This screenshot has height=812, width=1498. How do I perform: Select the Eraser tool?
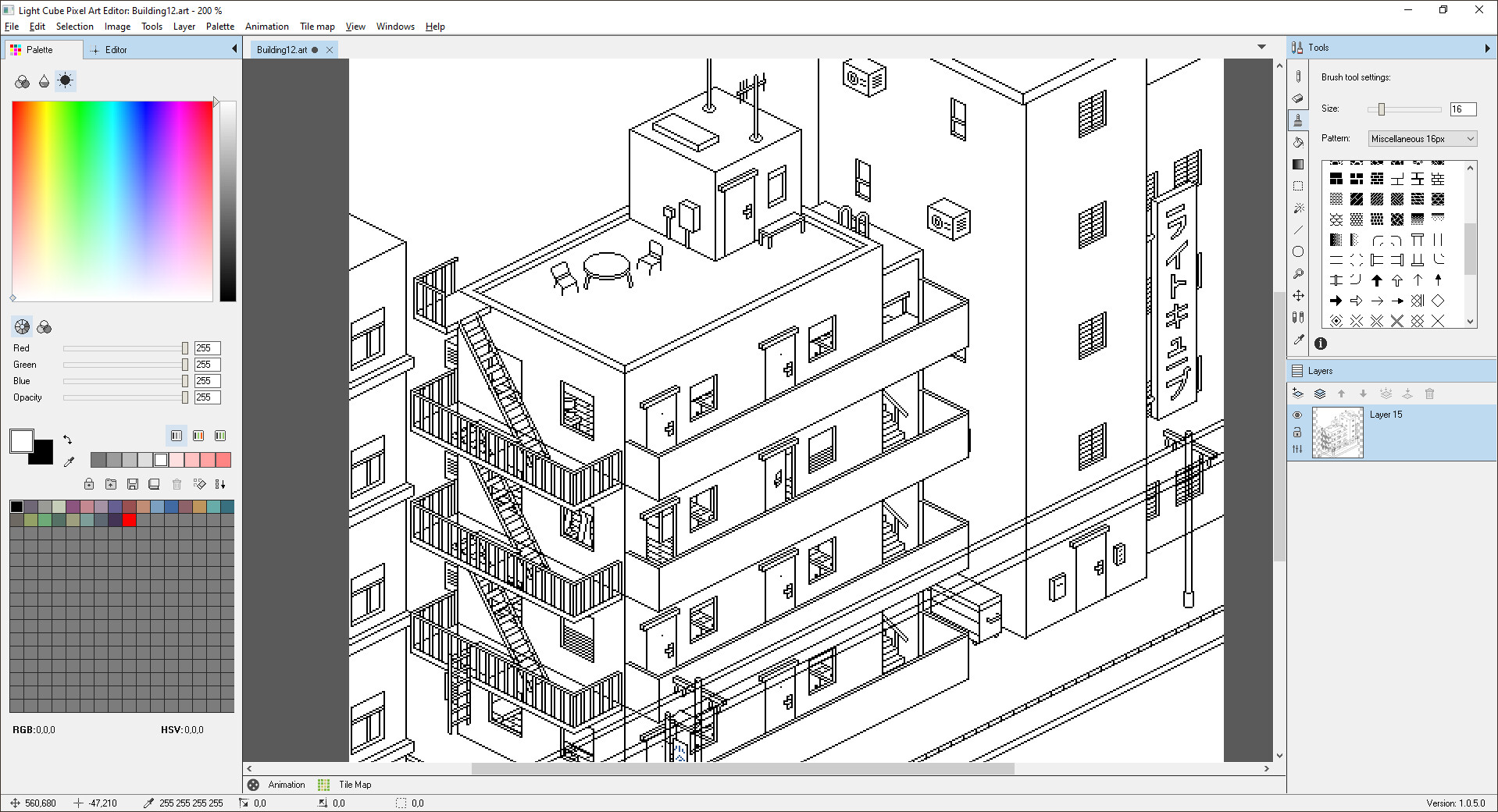pos(1298,98)
